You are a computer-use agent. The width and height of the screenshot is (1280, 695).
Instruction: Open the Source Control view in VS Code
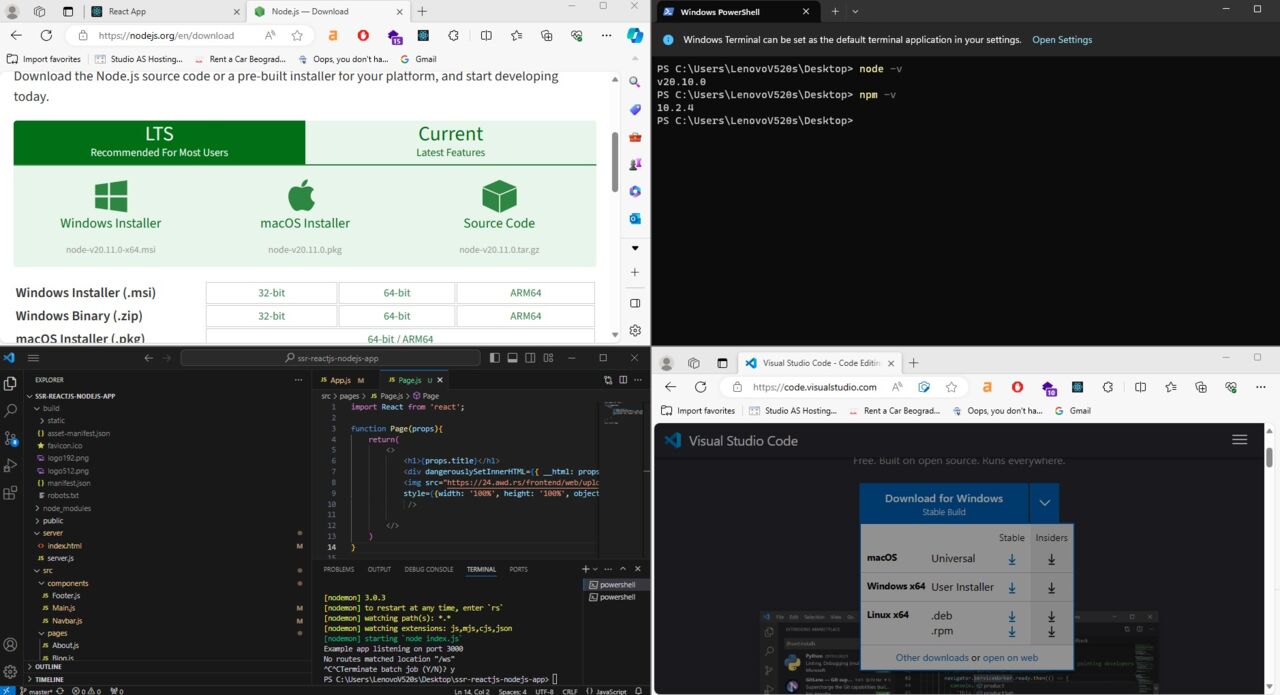pyautogui.click(x=10, y=438)
